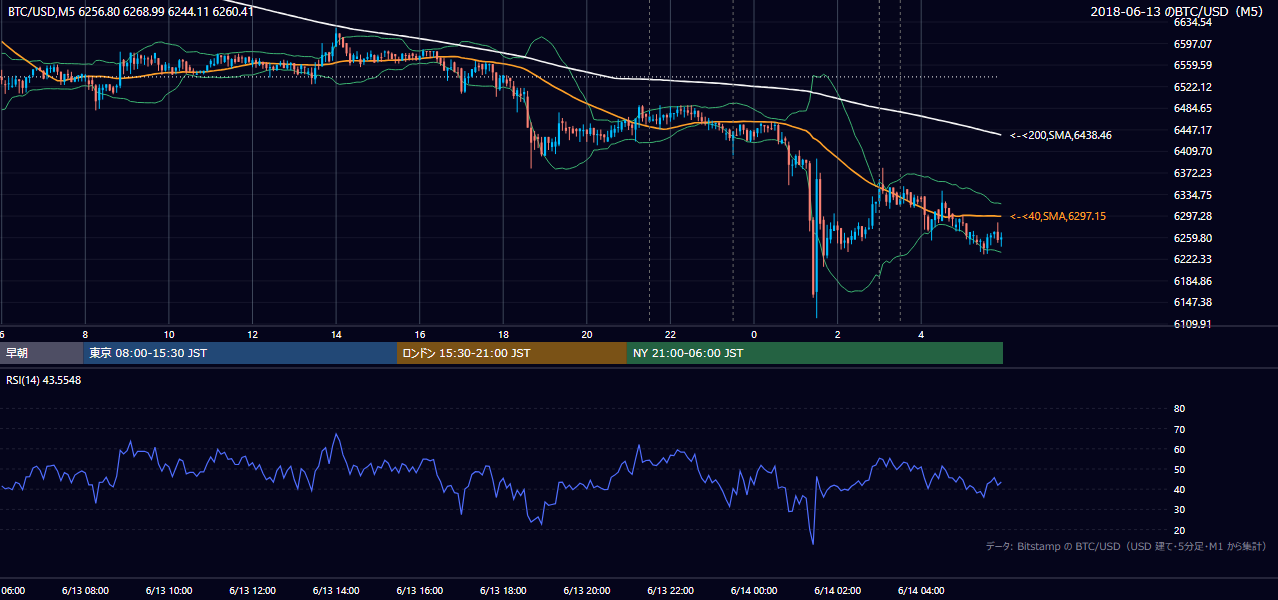The height and width of the screenshot is (600, 1278).
Task: Click the RSI axis level 70
Action: point(1179,429)
